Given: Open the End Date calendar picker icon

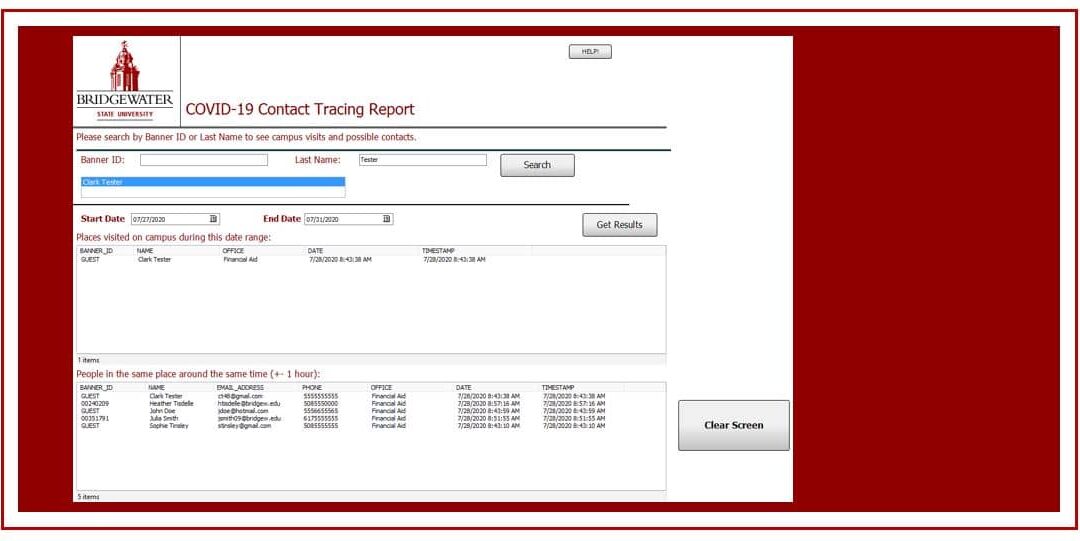Looking at the screenshot, I should click(386, 219).
